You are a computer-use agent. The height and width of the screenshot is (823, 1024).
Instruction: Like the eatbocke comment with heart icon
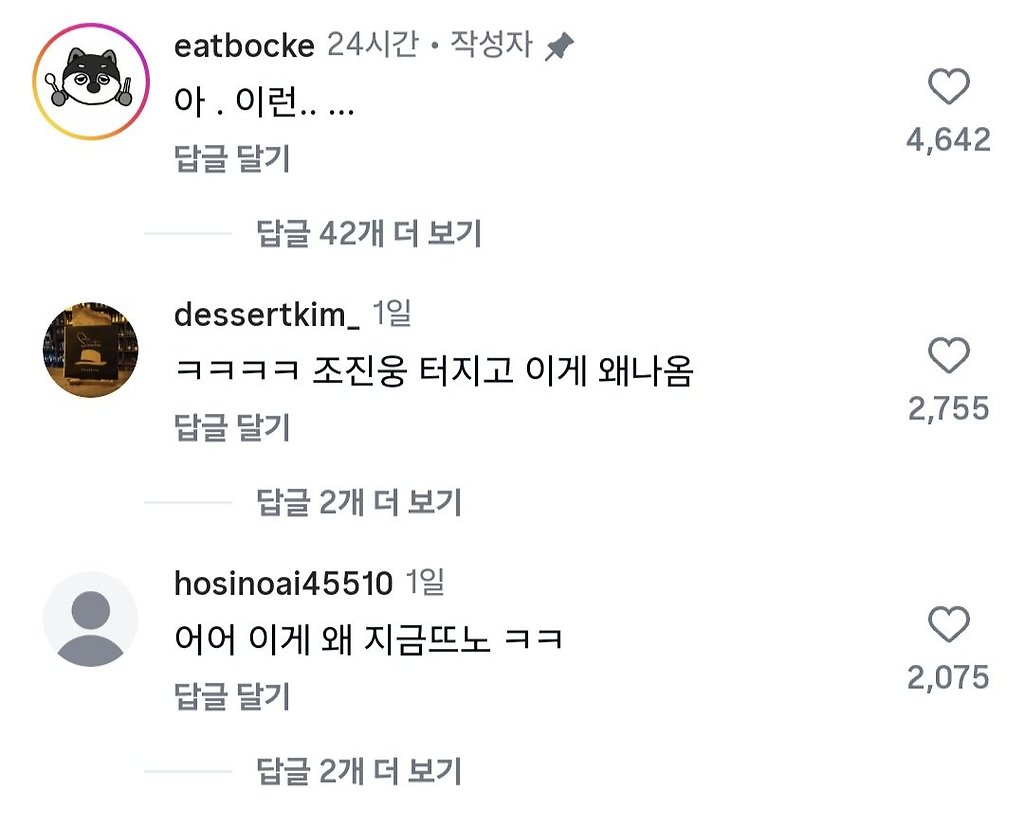coord(948,88)
